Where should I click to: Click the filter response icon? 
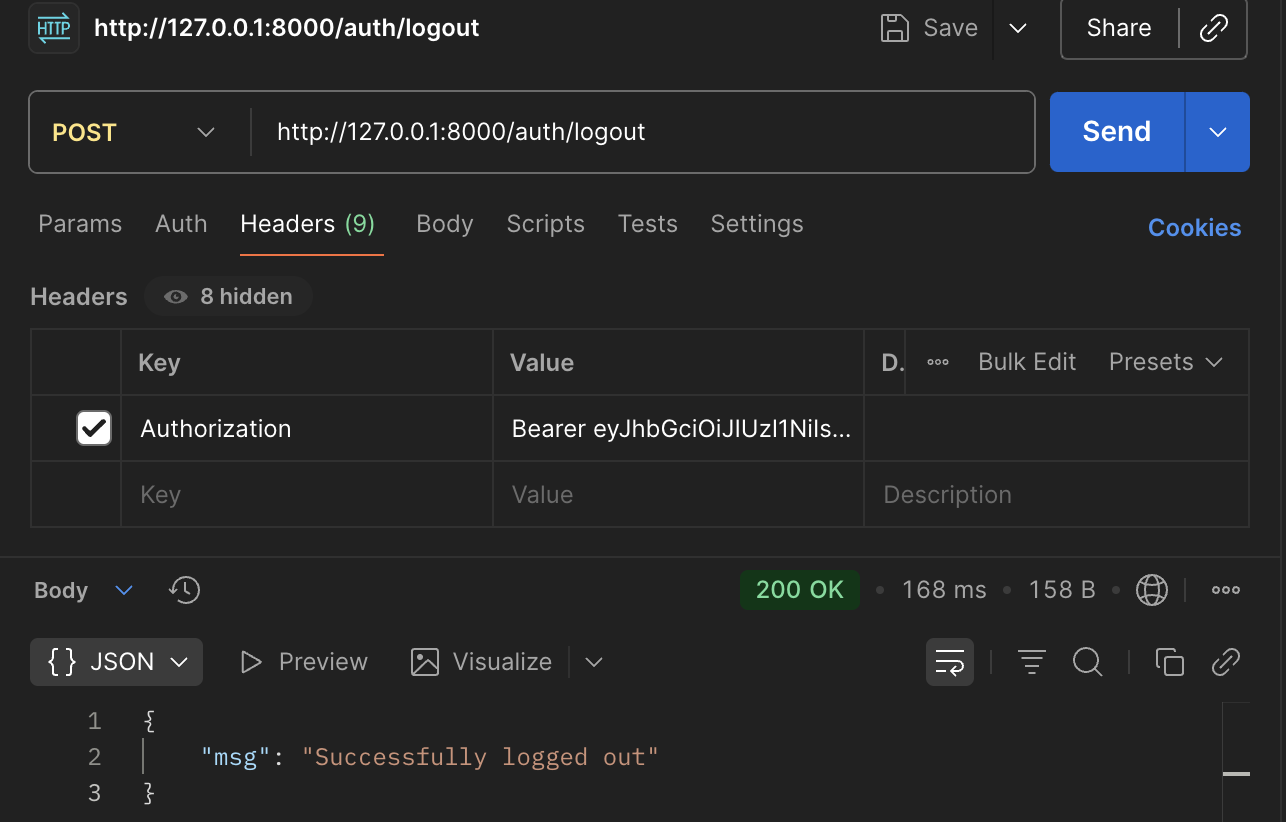tap(1031, 662)
